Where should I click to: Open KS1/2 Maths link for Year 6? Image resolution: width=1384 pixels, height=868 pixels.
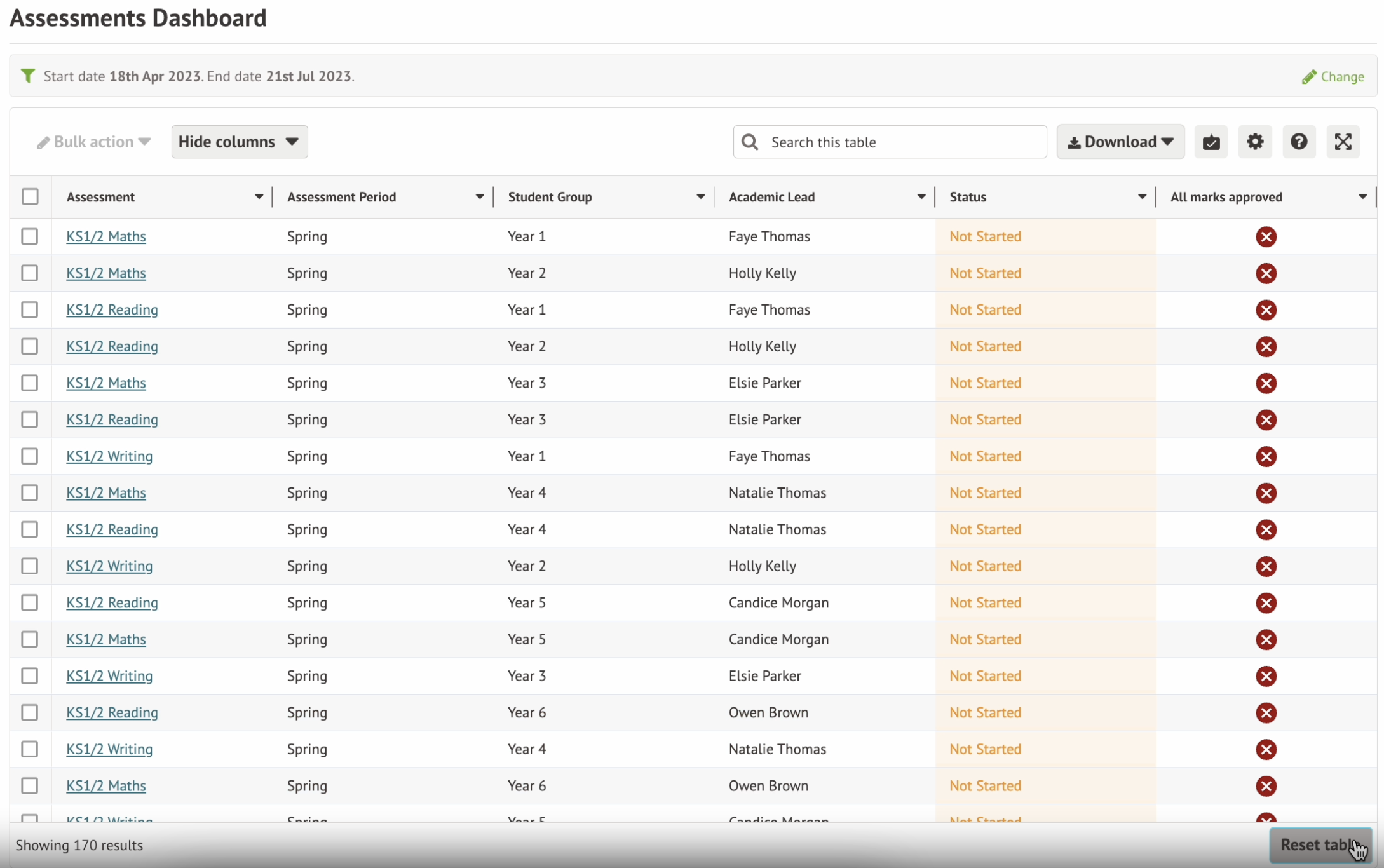pos(106,786)
